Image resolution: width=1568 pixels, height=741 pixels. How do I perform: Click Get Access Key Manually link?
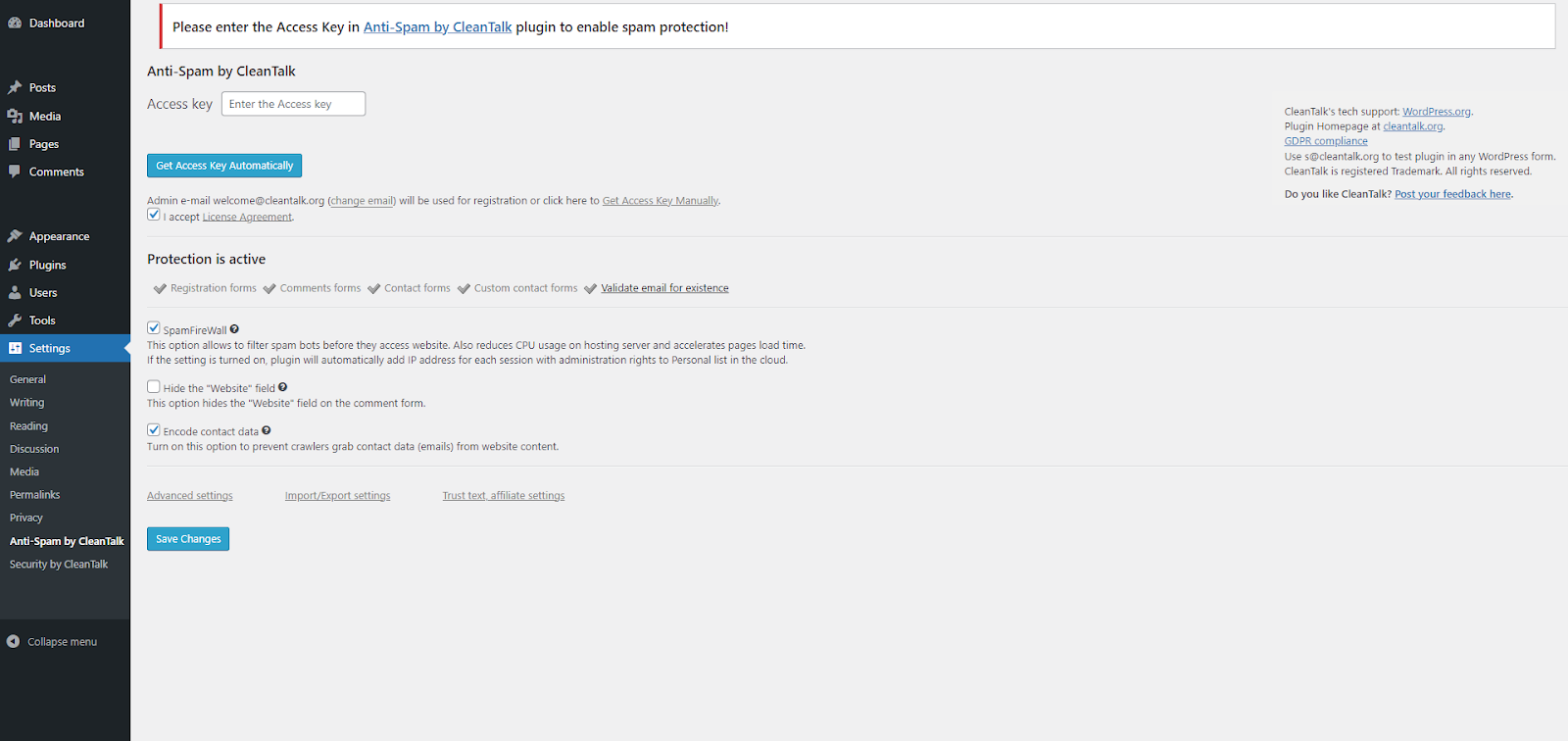coord(661,201)
